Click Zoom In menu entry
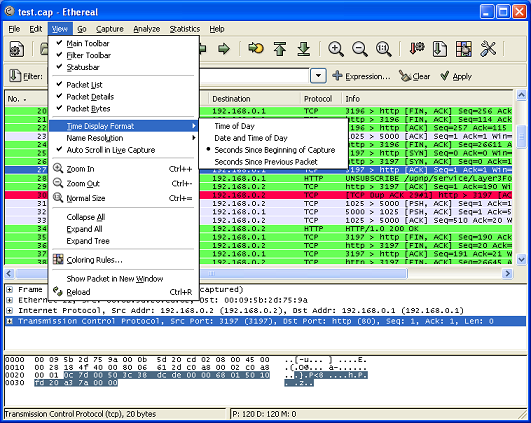Viewport: 531px width, 423px height. [x=123, y=169]
